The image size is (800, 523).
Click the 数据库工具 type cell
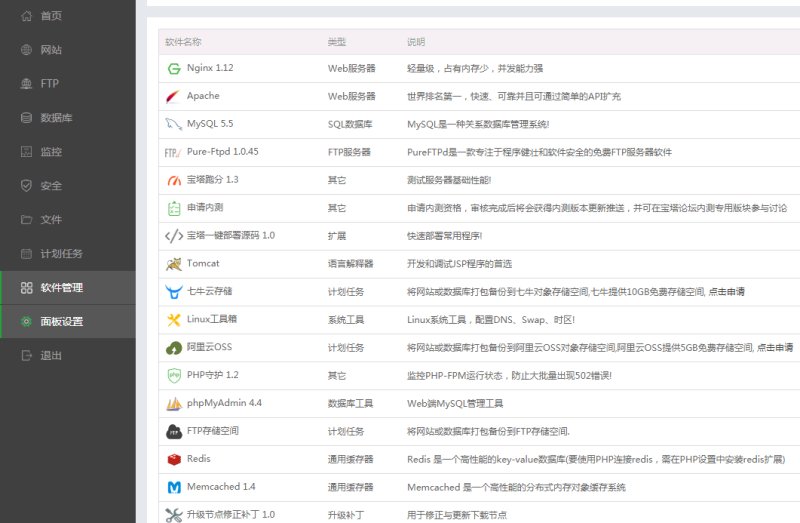tap(351, 404)
